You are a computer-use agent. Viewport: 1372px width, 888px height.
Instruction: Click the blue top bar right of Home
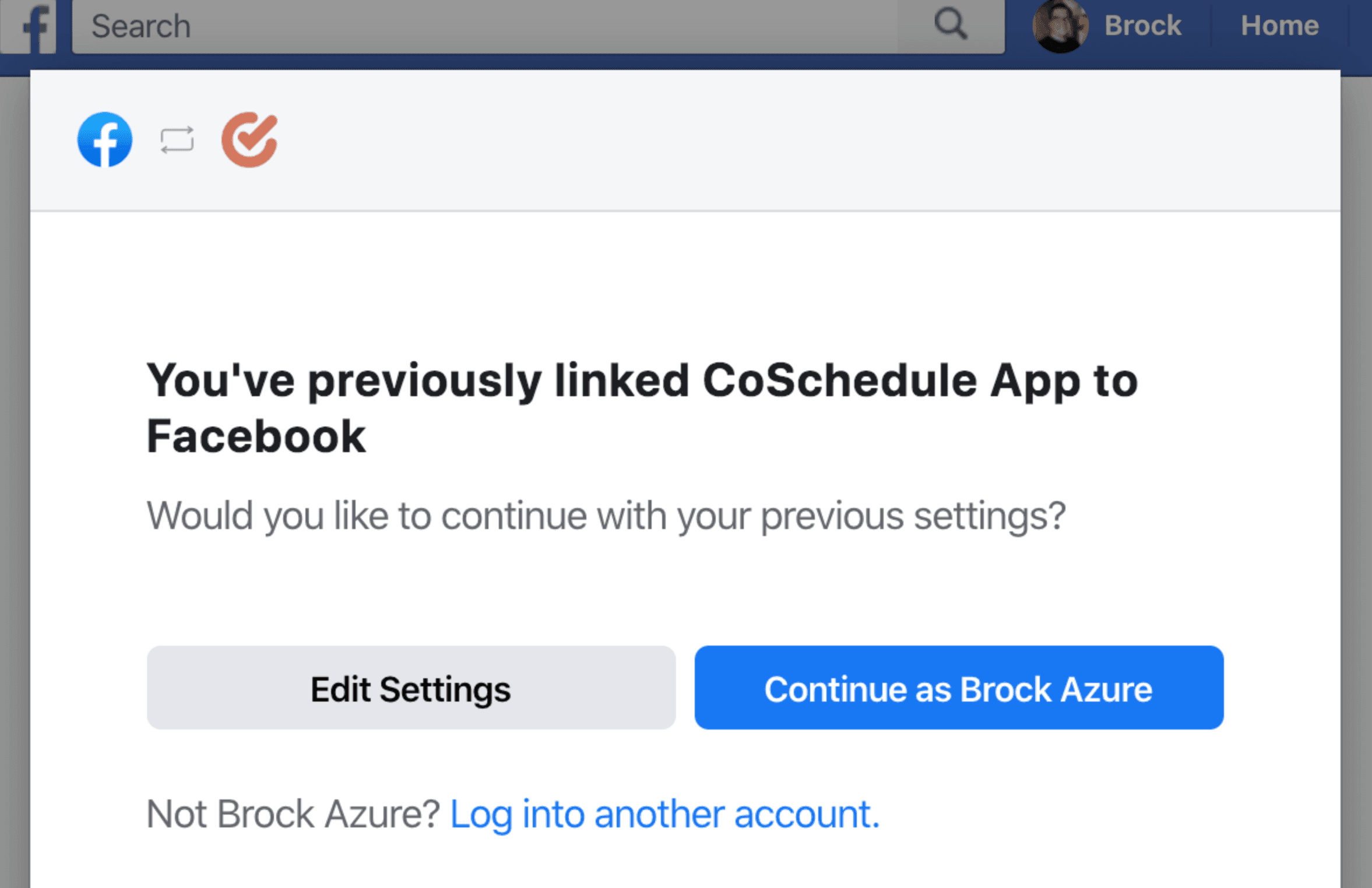(x=1360, y=26)
